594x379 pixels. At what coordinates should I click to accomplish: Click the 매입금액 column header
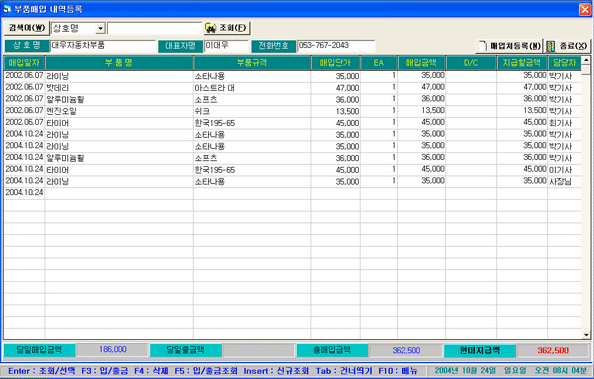[421, 63]
